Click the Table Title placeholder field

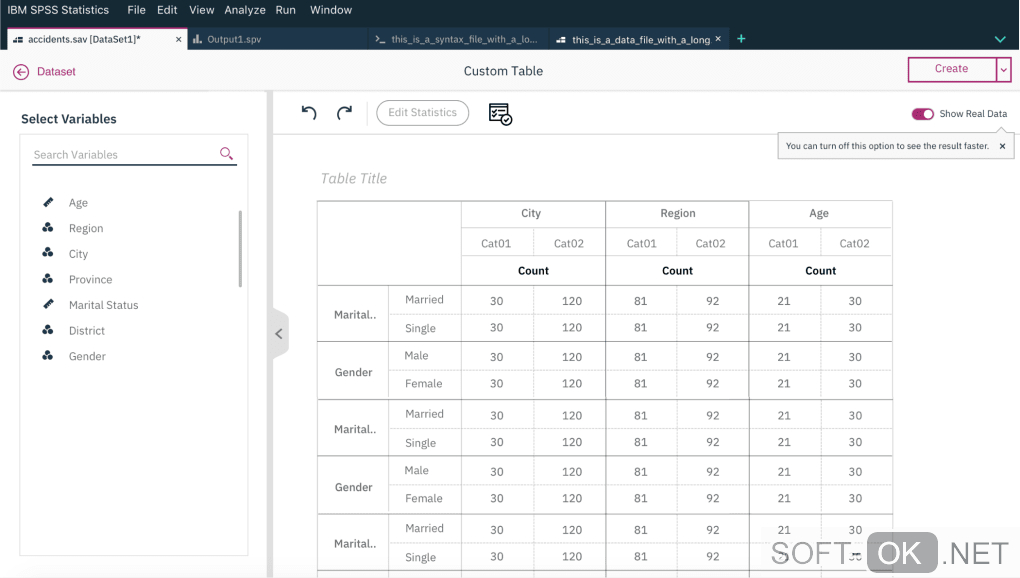354,178
